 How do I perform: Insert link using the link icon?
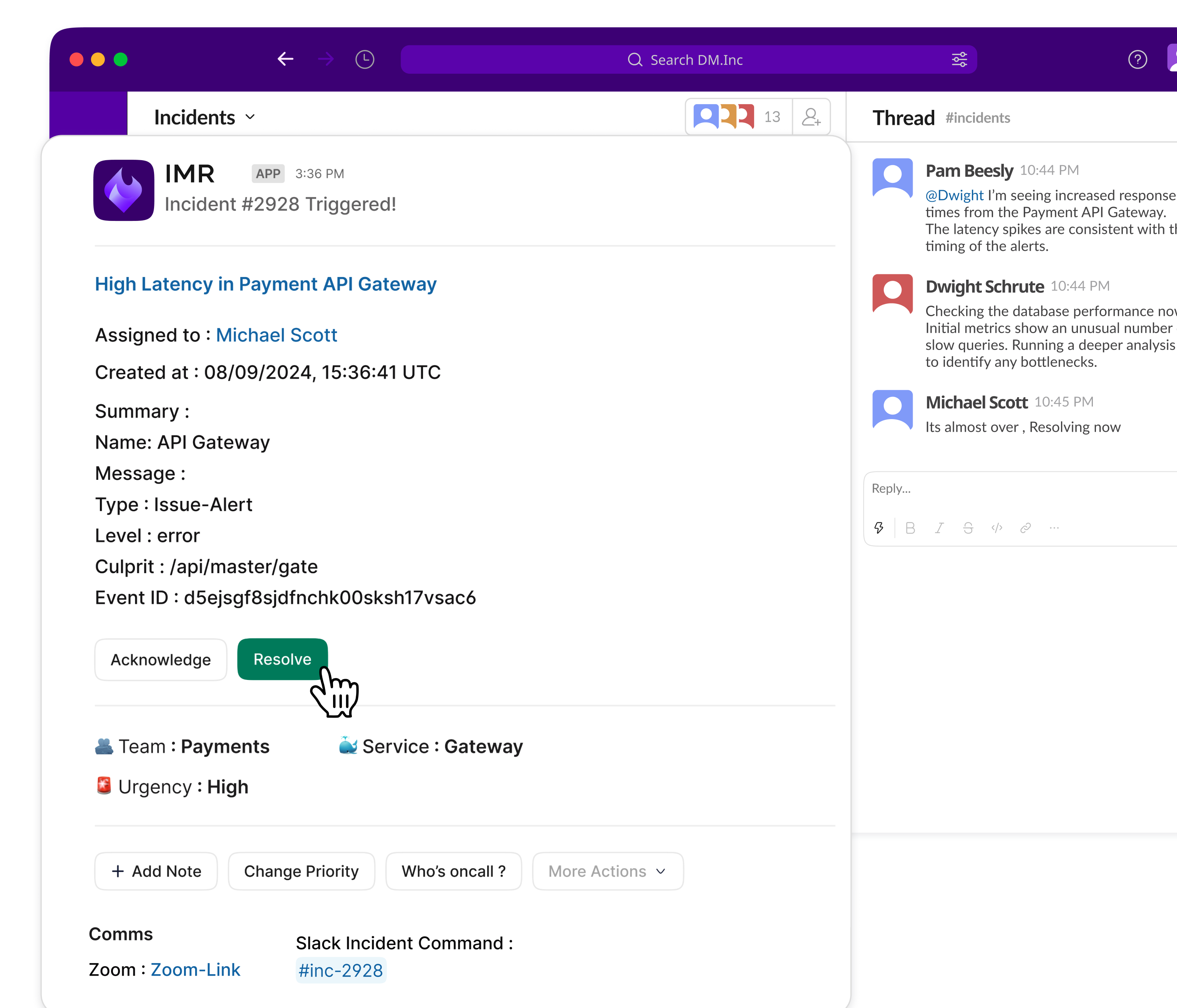1025,528
